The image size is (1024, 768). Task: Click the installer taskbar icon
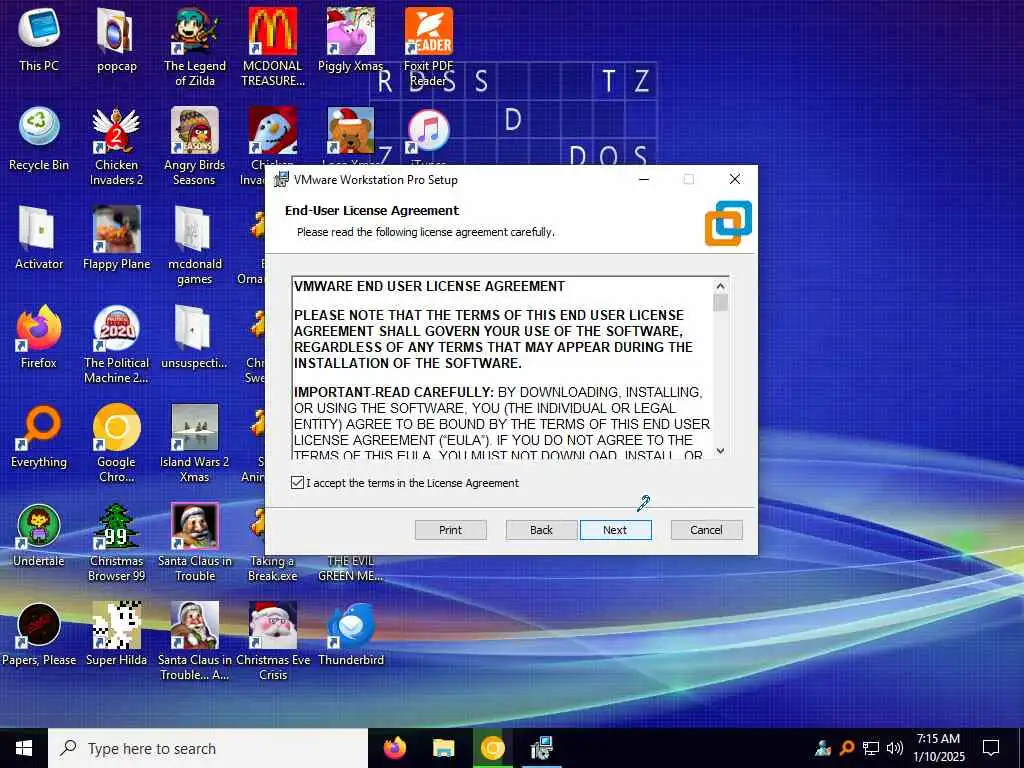click(x=541, y=748)
